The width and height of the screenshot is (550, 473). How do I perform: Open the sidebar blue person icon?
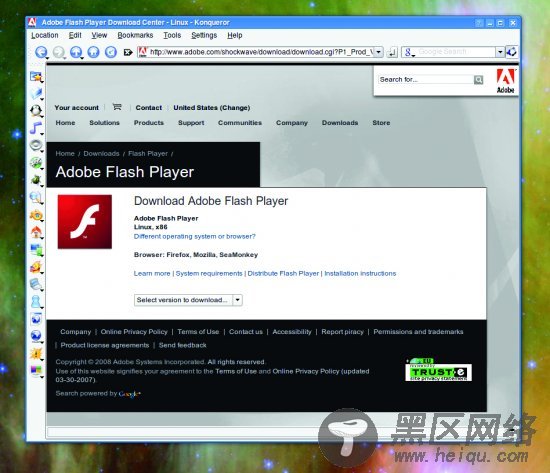pos(36,301)
